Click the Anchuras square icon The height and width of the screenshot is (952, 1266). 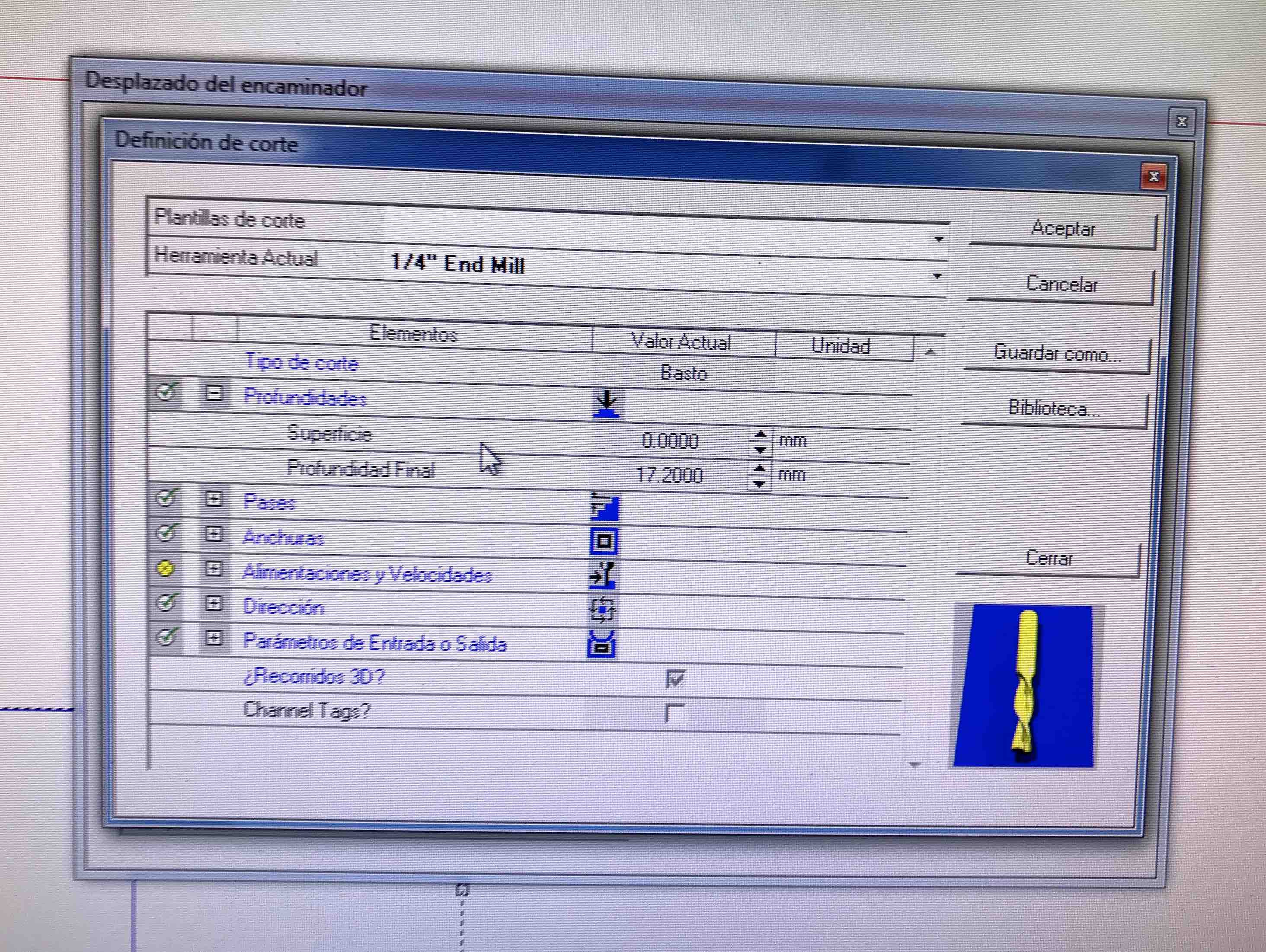(x=604, y=541)
